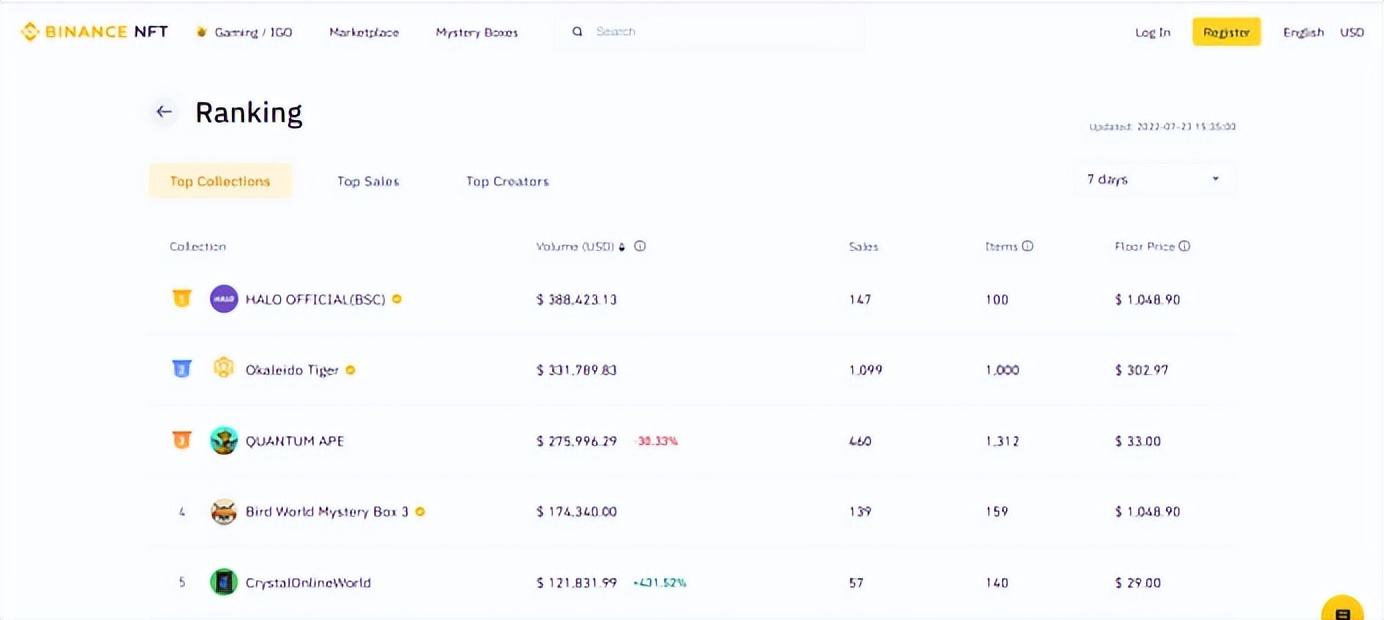
Task: Show the Floor Price info icon
Action: click(1184, 246)
